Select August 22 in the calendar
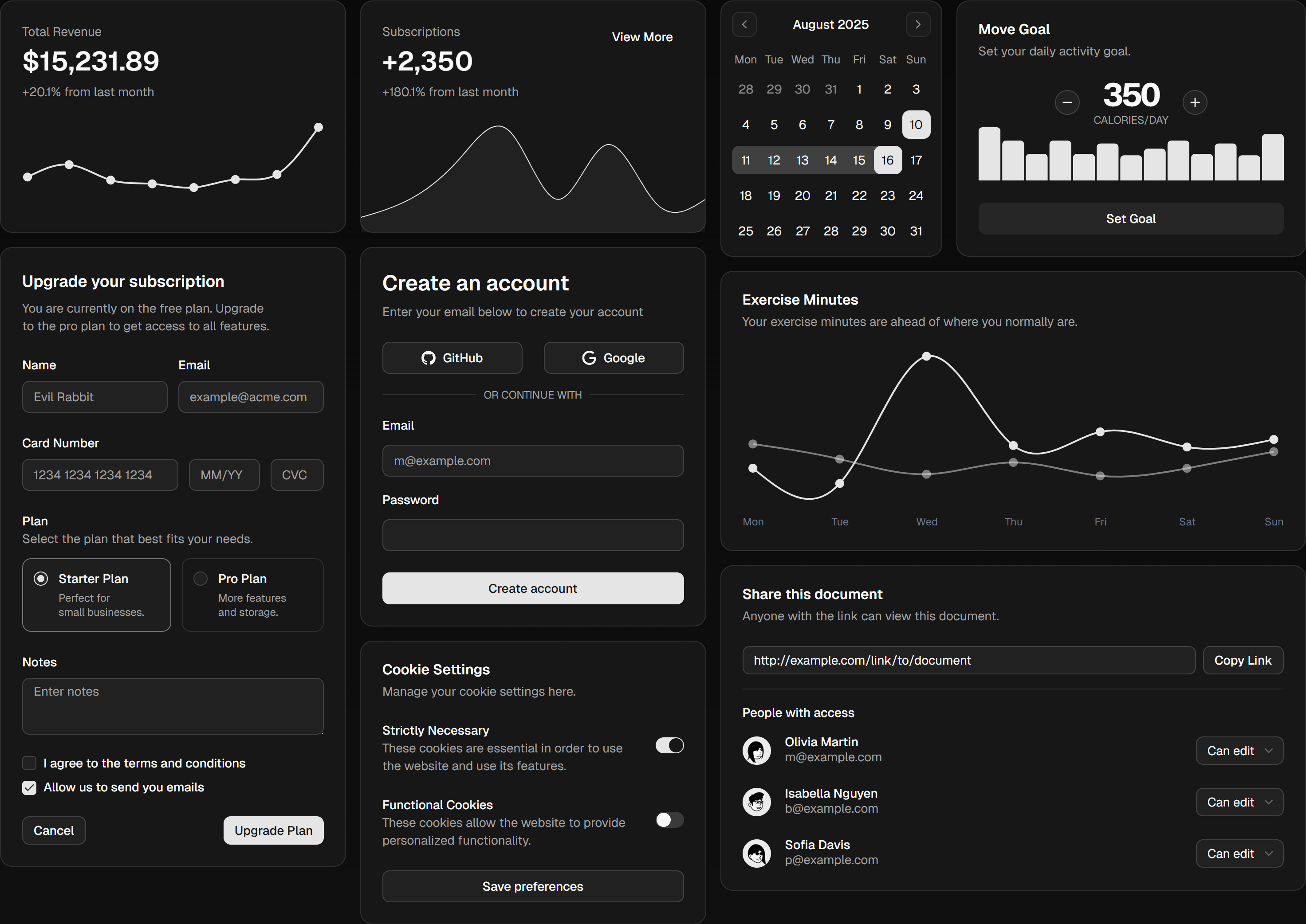 pos(859,196)
